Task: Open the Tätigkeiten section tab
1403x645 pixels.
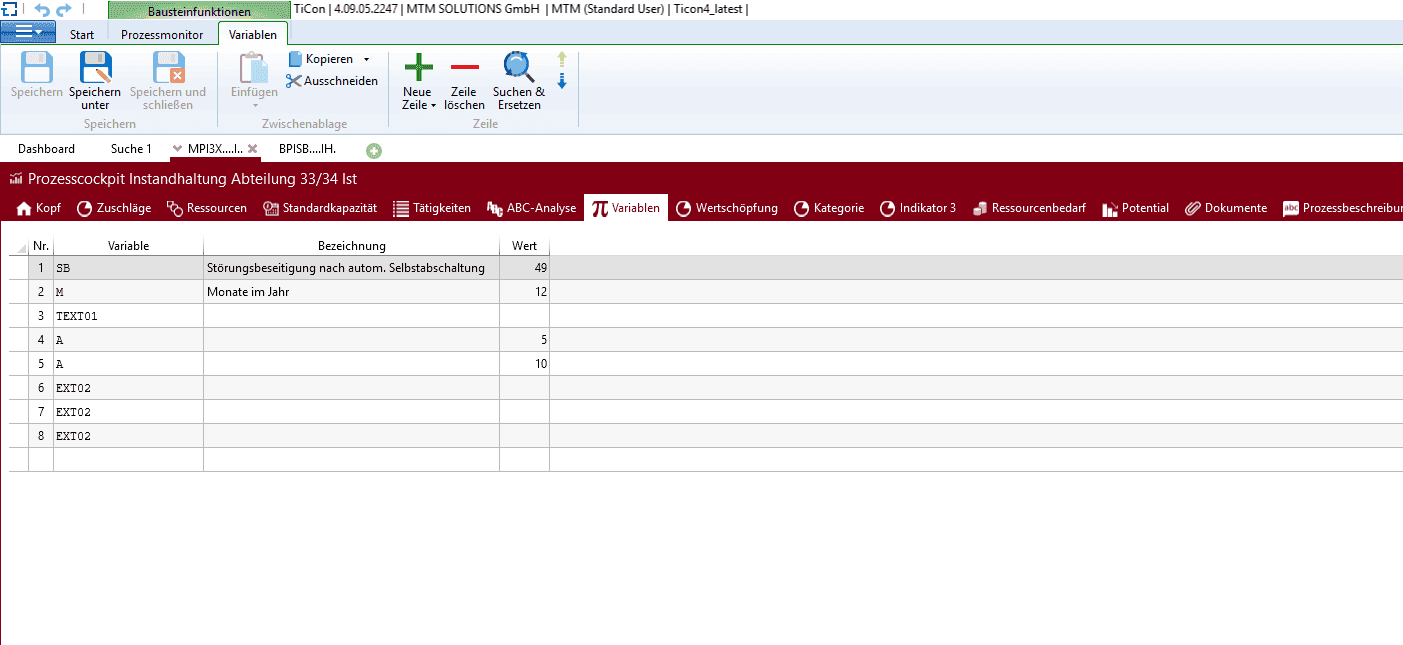Action: pyautogui.click(x=431, y=208)
